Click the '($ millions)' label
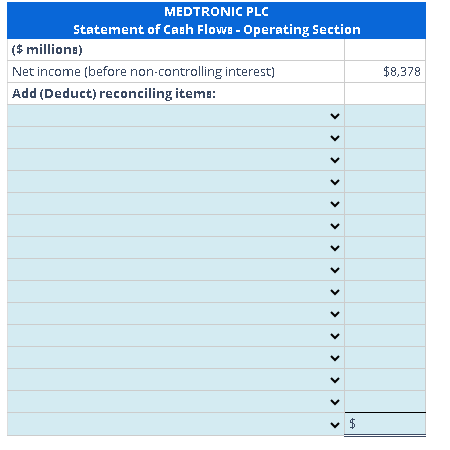 tap(47, 49)
